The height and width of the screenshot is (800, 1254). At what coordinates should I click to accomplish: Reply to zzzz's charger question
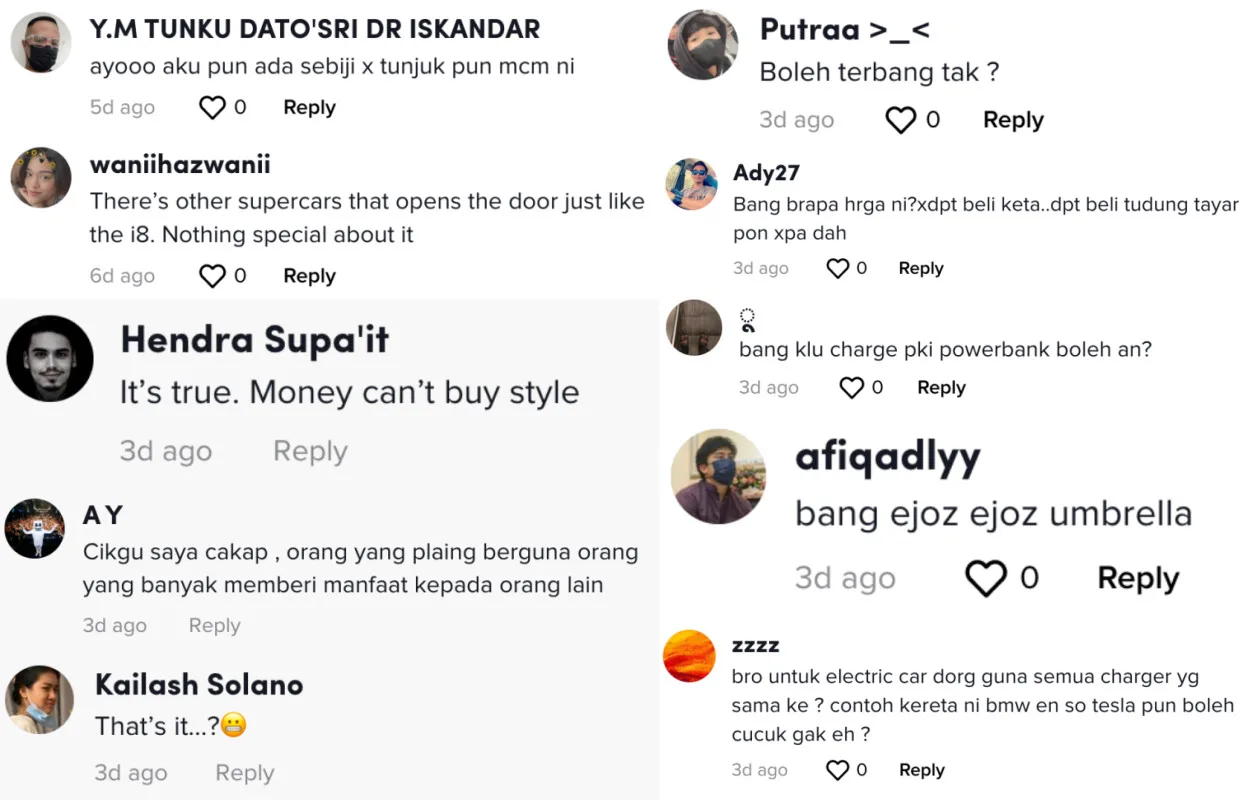(922, 770)
